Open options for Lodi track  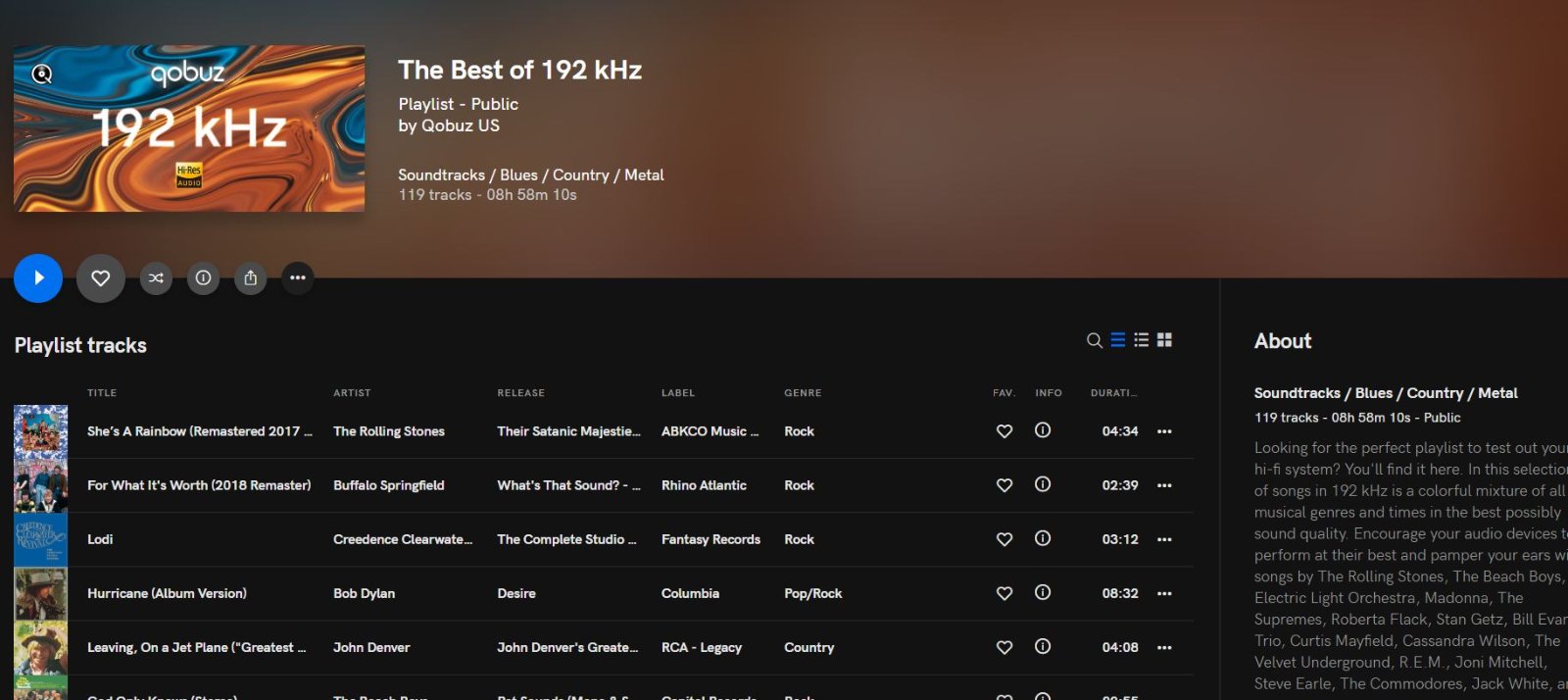tap(1164, 539)
